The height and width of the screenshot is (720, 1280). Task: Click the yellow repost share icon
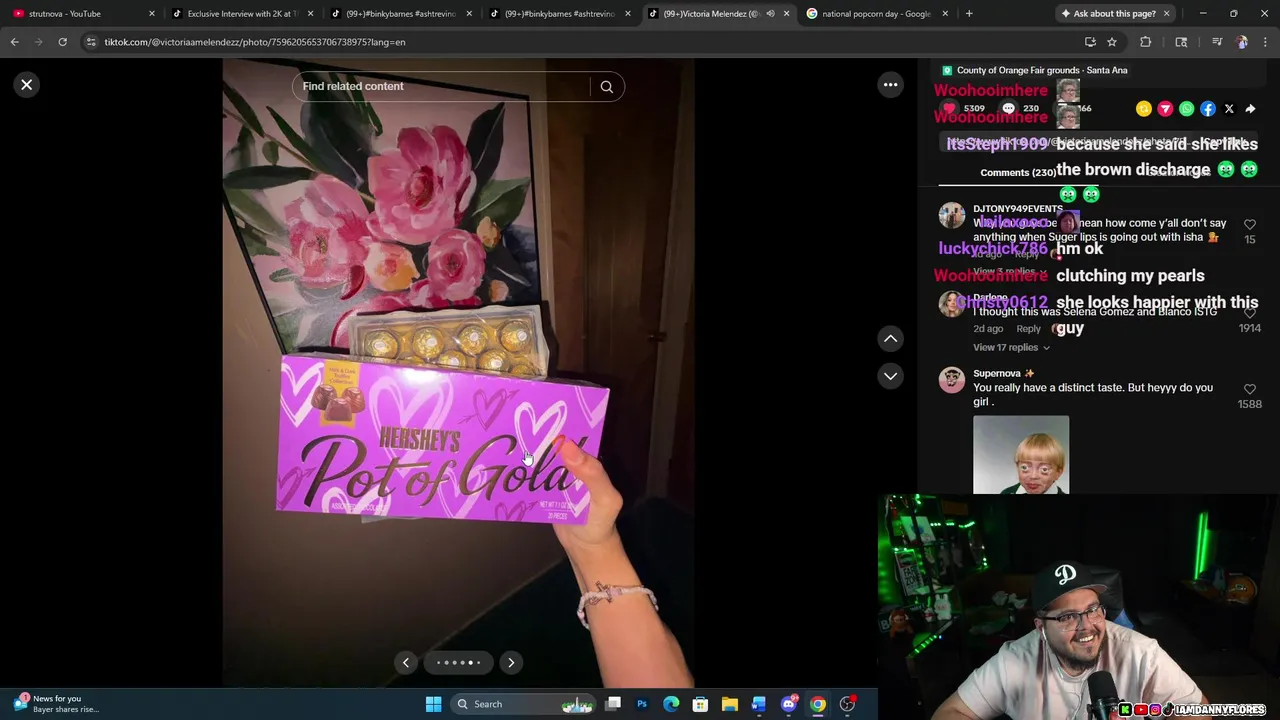pos(1144,109)
